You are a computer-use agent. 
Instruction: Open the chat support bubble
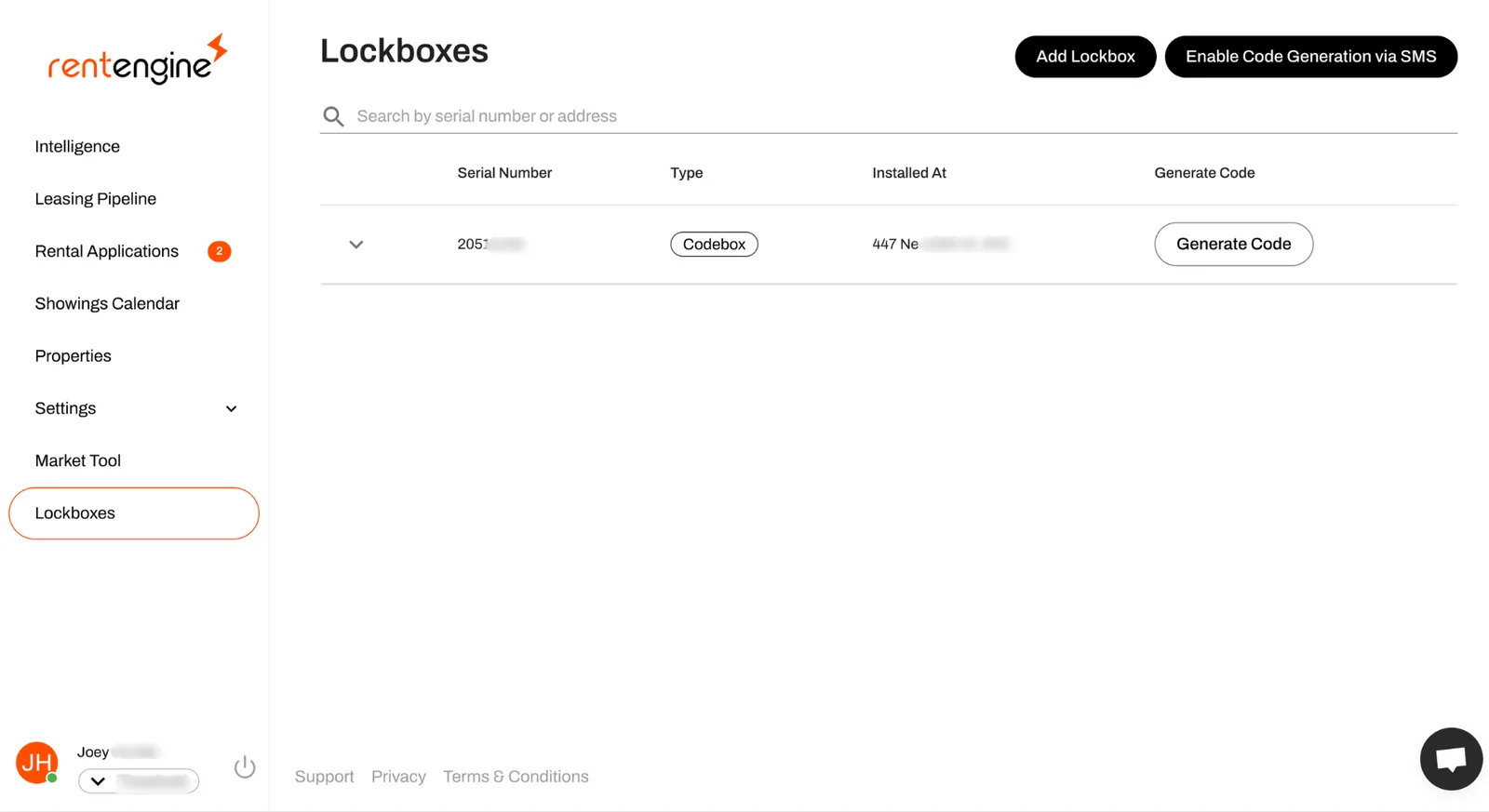click(x=1450, y=758)
